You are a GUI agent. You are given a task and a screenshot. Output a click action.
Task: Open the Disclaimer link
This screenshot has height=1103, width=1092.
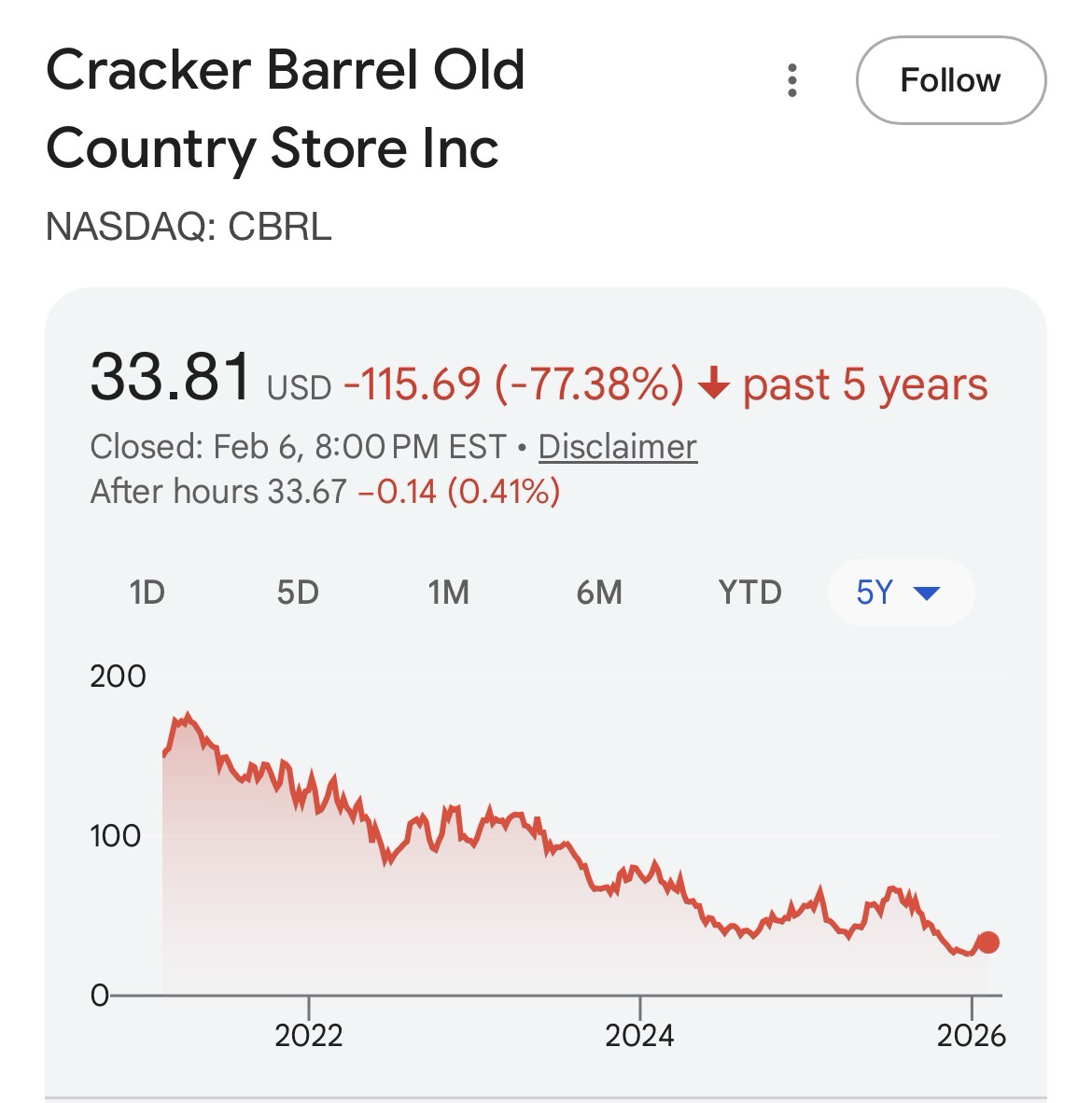coord(617,447)
